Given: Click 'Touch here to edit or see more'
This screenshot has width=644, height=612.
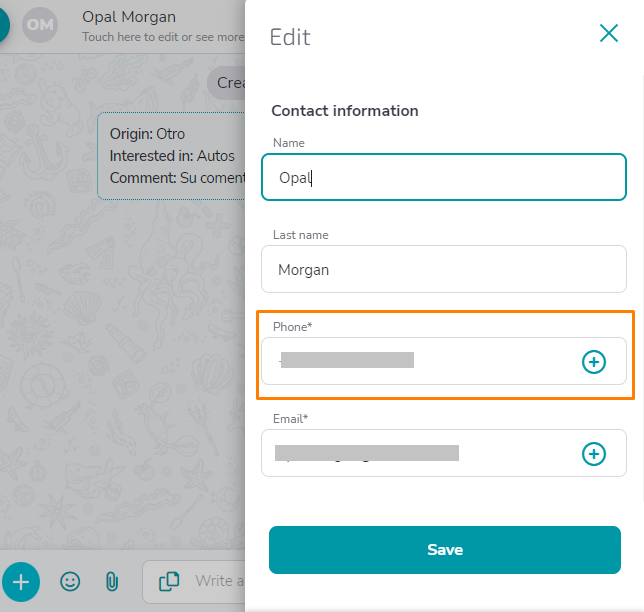Looking at the screenshot, I should coord(163,37).
